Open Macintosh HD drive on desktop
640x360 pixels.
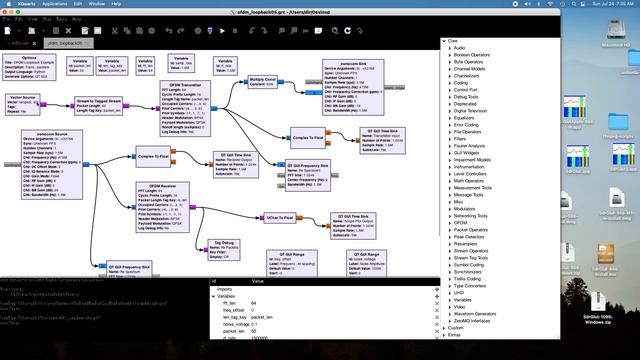(x=616, y=33)
